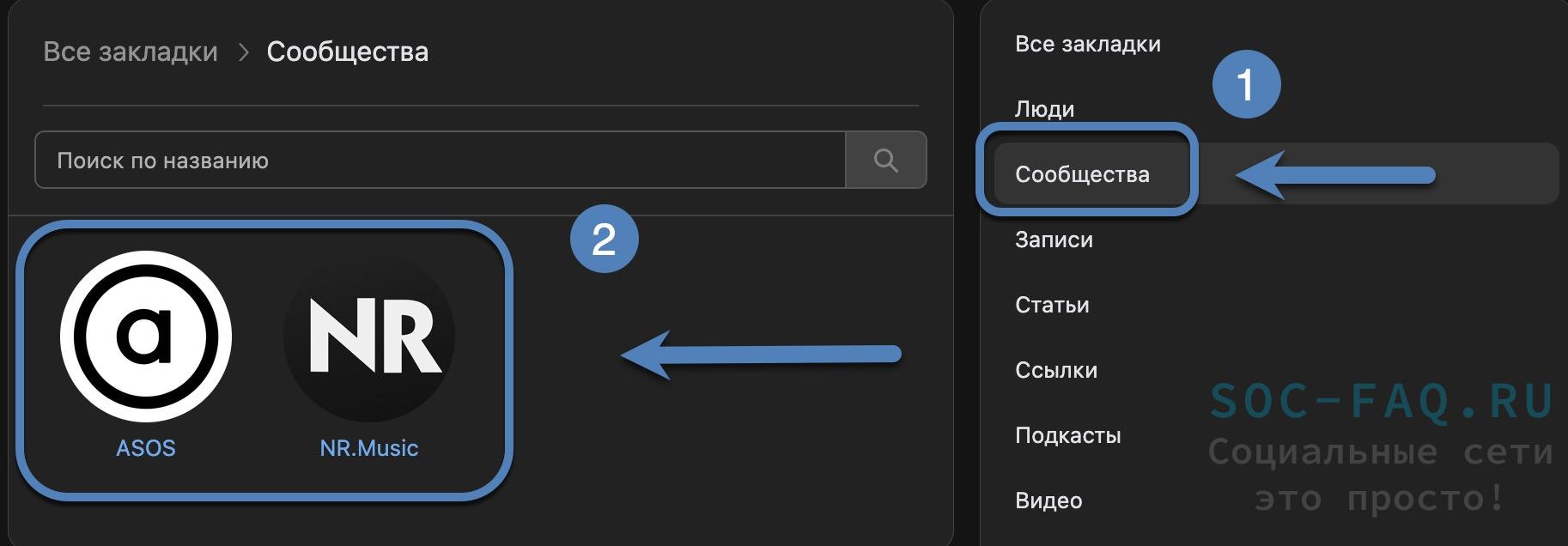Follow the ASOS name link
1568x546 pixels.
146,448
